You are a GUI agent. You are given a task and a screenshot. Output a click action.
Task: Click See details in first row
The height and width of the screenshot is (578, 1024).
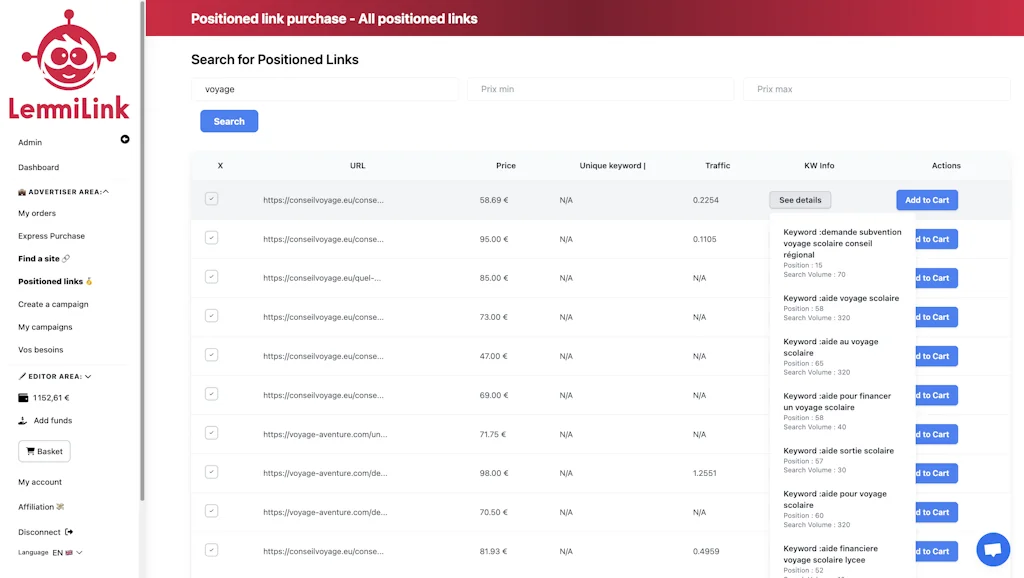(x=800, y=200)
